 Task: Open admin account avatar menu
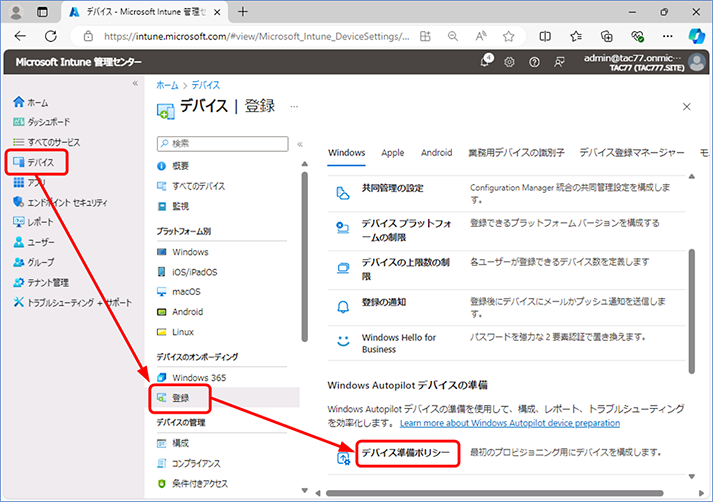[x=697, y=62]
